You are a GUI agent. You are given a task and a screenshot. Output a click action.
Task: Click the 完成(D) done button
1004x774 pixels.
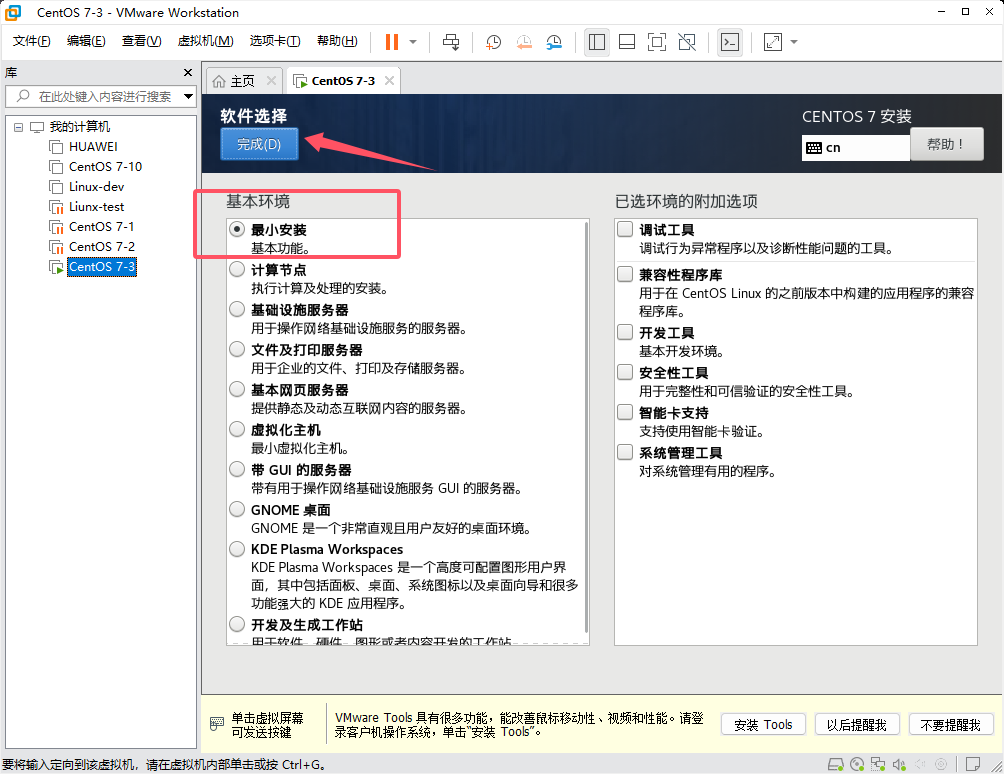(259, 144)
